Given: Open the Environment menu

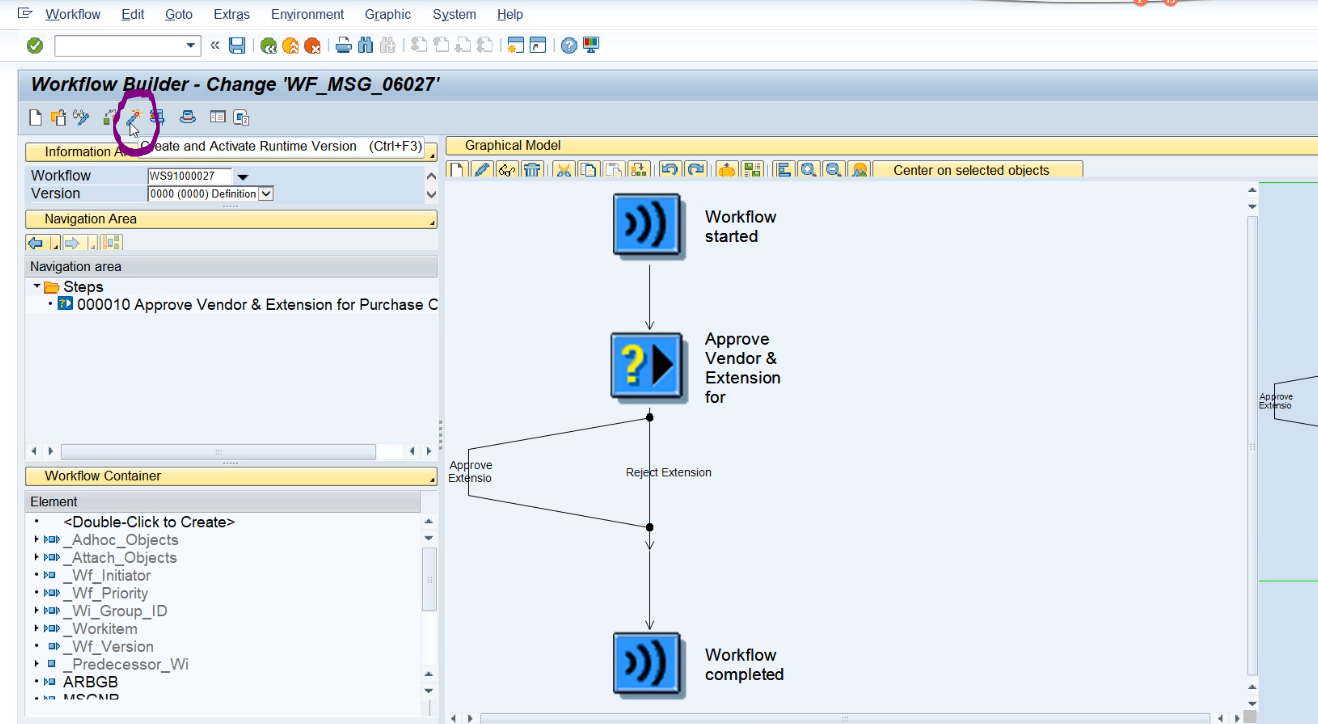Looking at the screenshot, I should pos(307,14).
